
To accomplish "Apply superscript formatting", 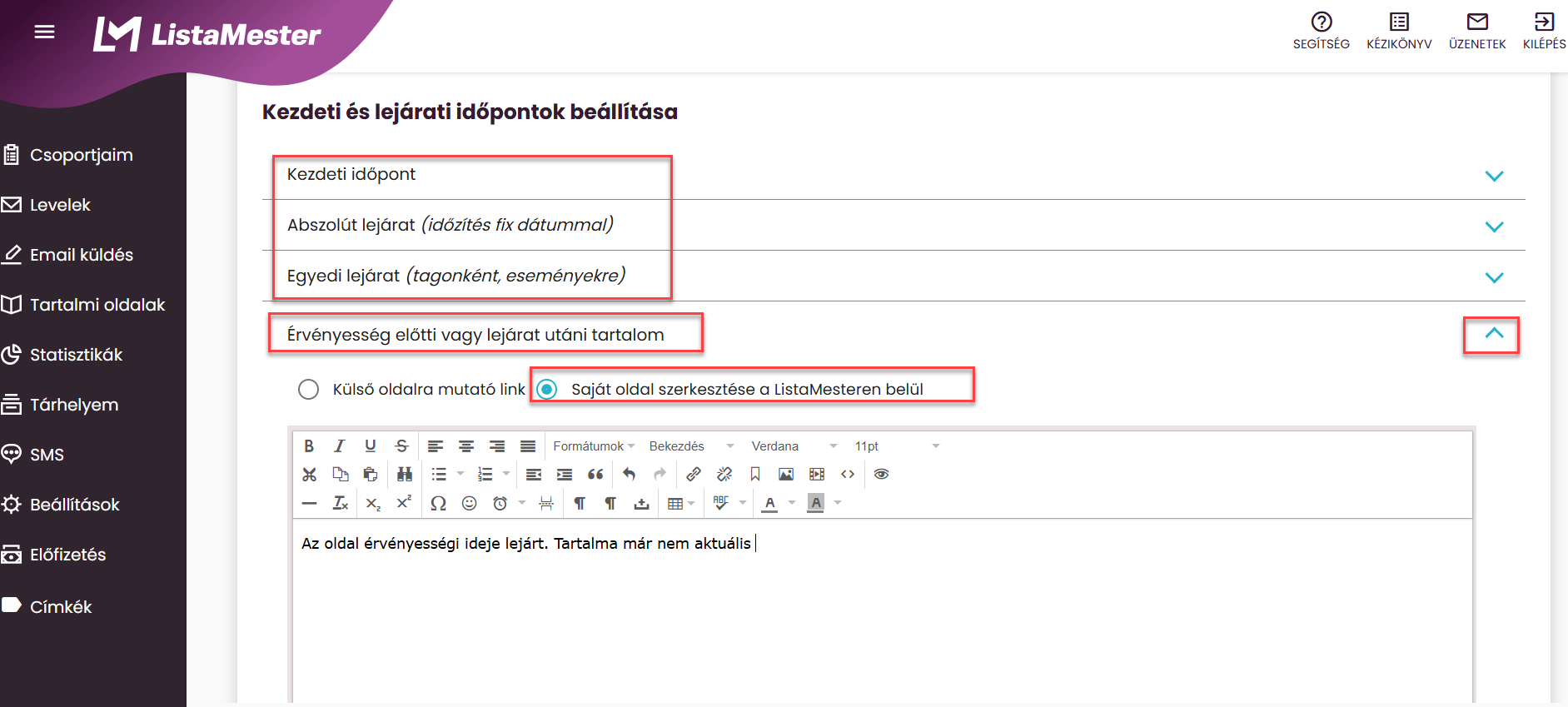I will click(404, 503).
